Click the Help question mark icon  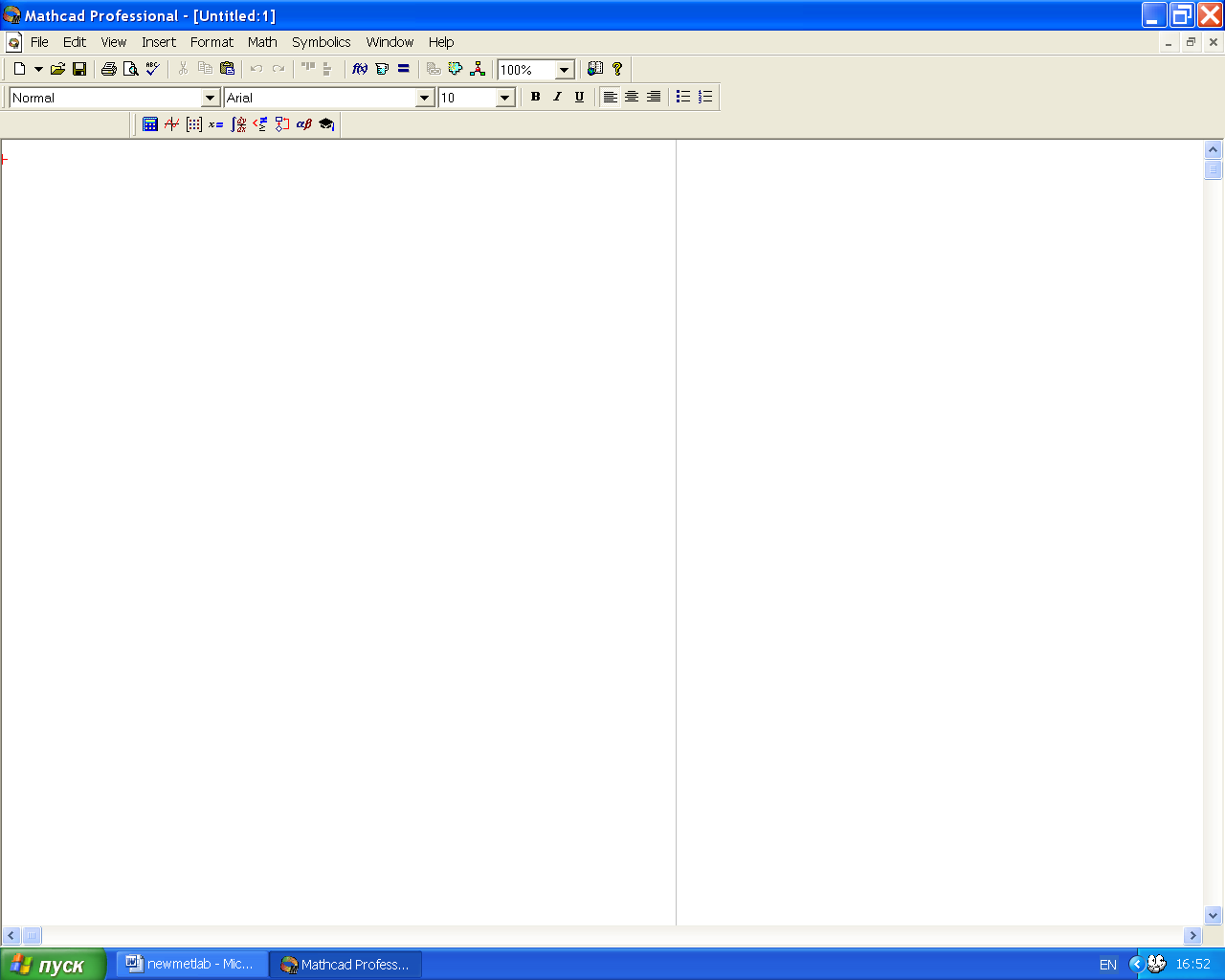617,69
